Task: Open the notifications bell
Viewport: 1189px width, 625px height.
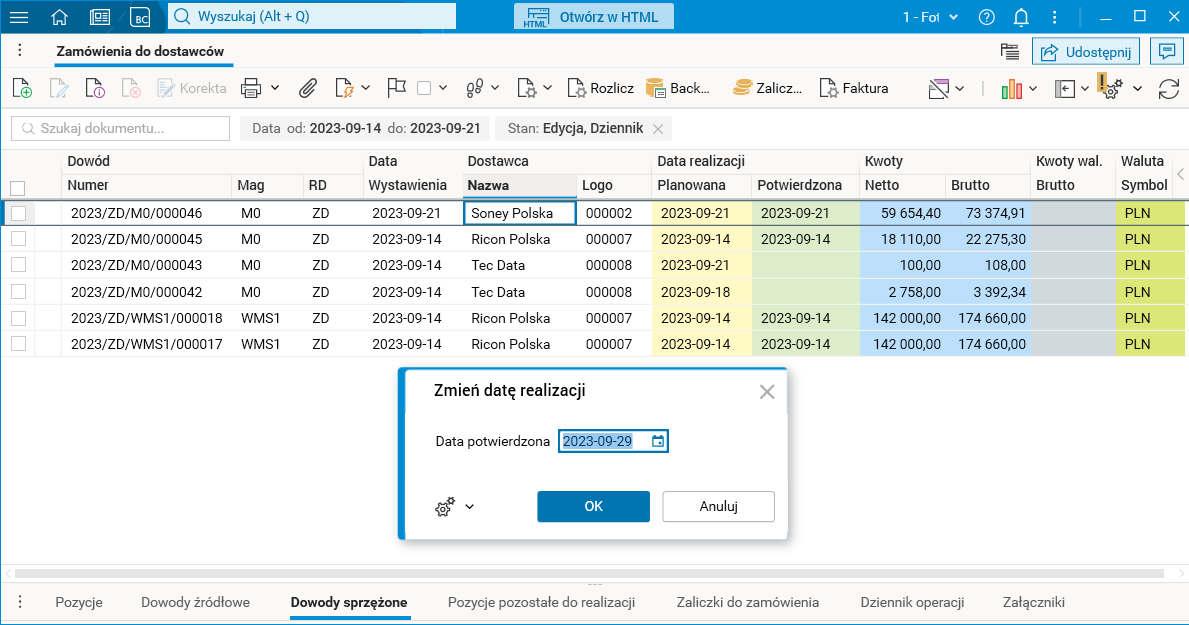Action: [x=1021, y=17]
